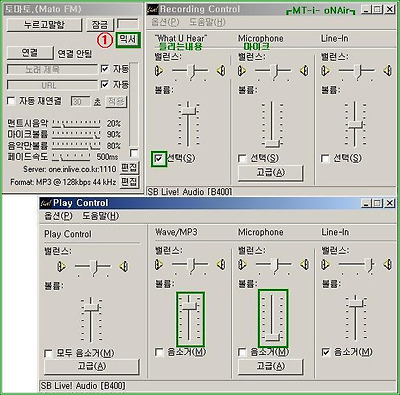This screenshot has width=400, height=395.
Task: Enable 자동 재연결 checkbox in Mato FM
Action: click(x=11, y=101)
